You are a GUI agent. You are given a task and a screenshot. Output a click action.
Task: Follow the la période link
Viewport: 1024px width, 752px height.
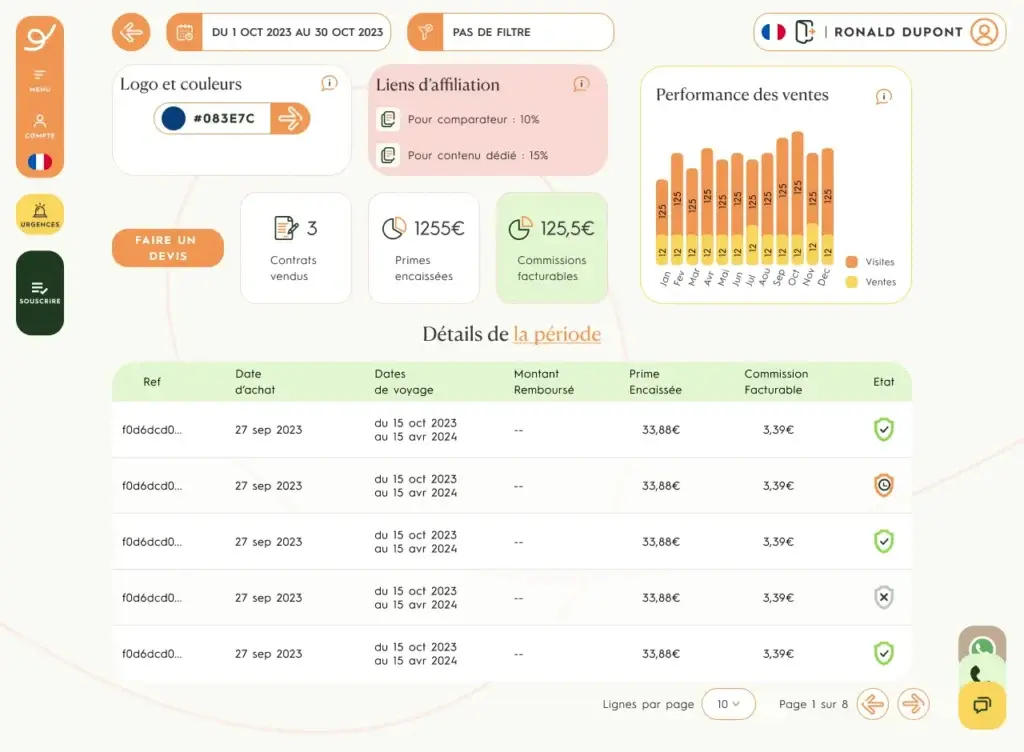557,334
